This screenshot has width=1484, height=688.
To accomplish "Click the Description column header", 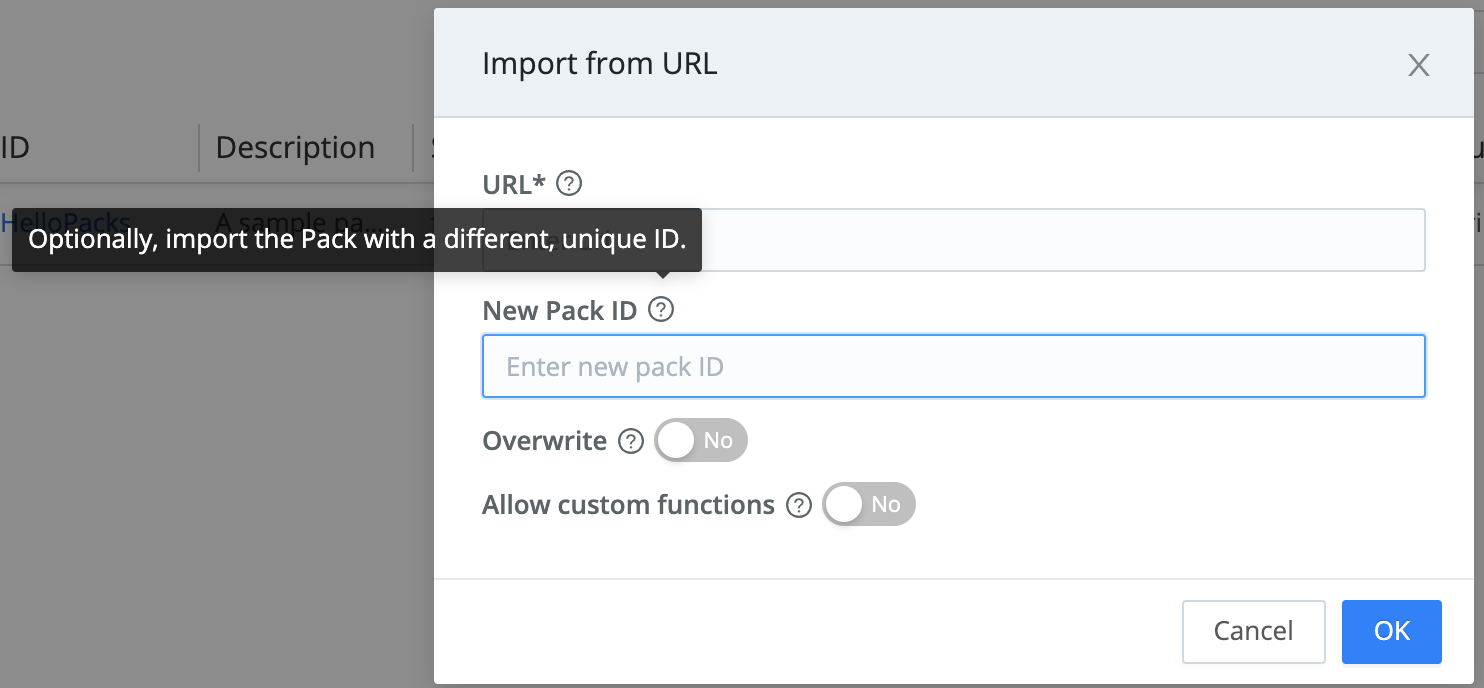I will point(293,147).
